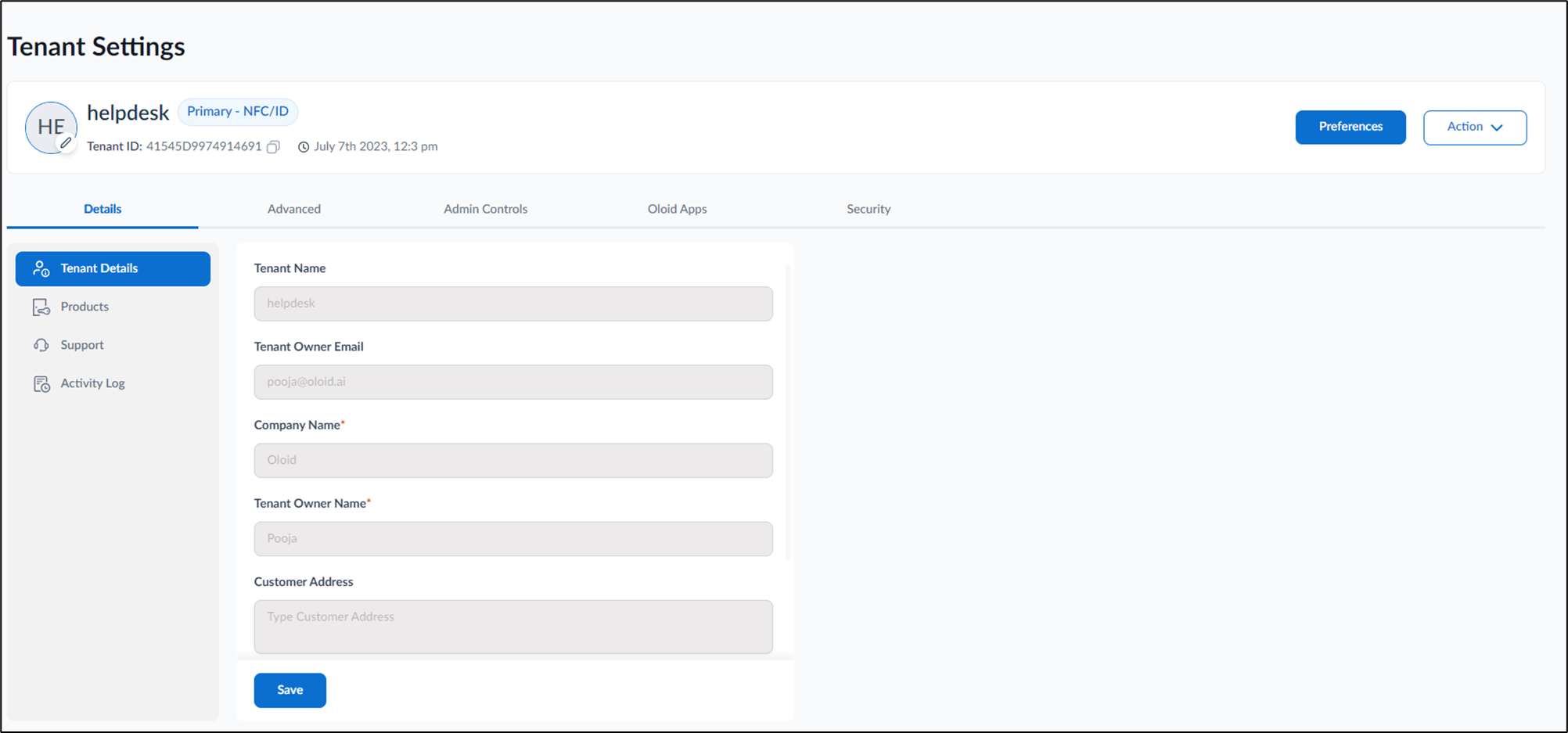Switch to the Details tab
Screen dimensions: 1568x733
[102, 209]
